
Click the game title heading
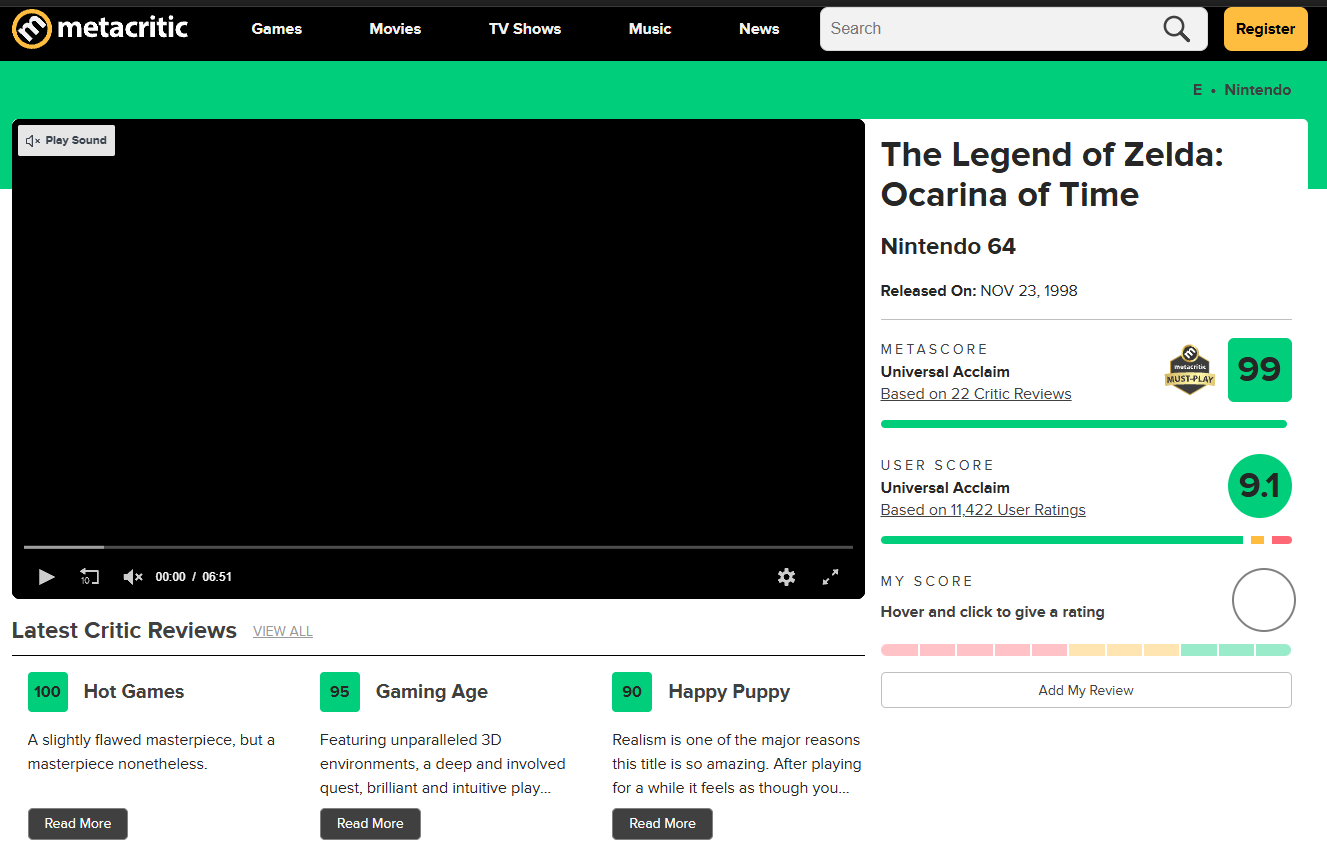coord(1052,174)
